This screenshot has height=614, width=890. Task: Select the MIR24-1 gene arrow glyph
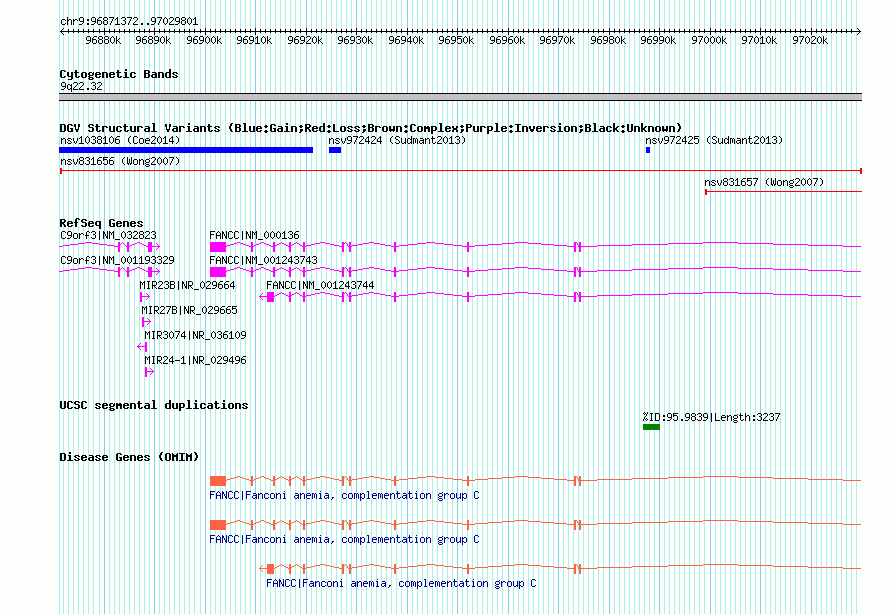pyautogui.click(x=149, y=372)
